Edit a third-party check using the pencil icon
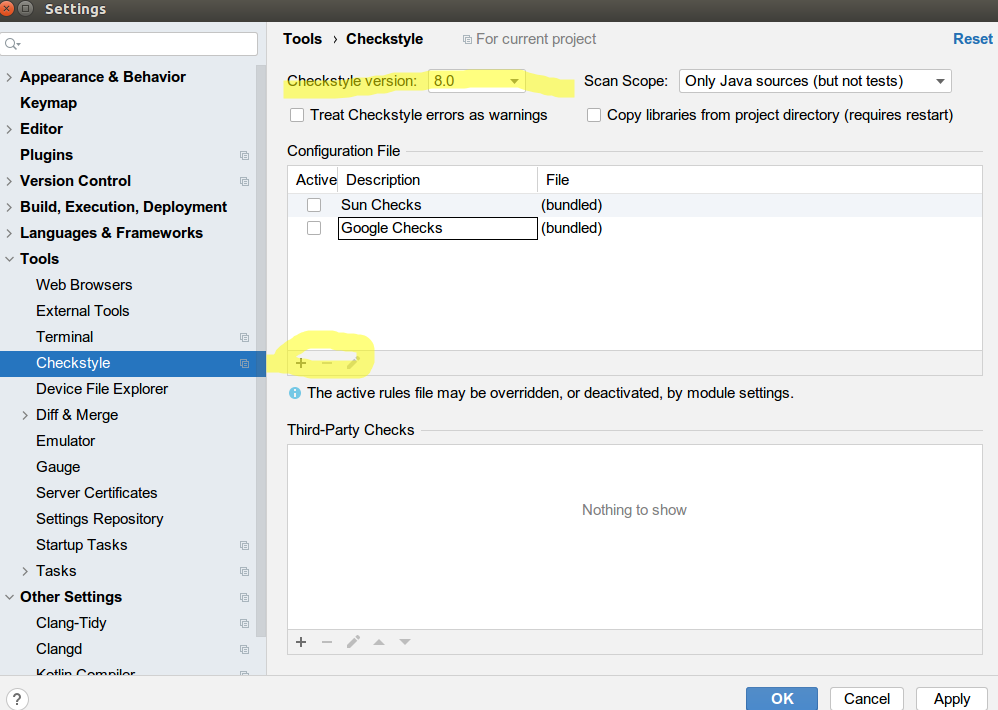 pos(352,641)
